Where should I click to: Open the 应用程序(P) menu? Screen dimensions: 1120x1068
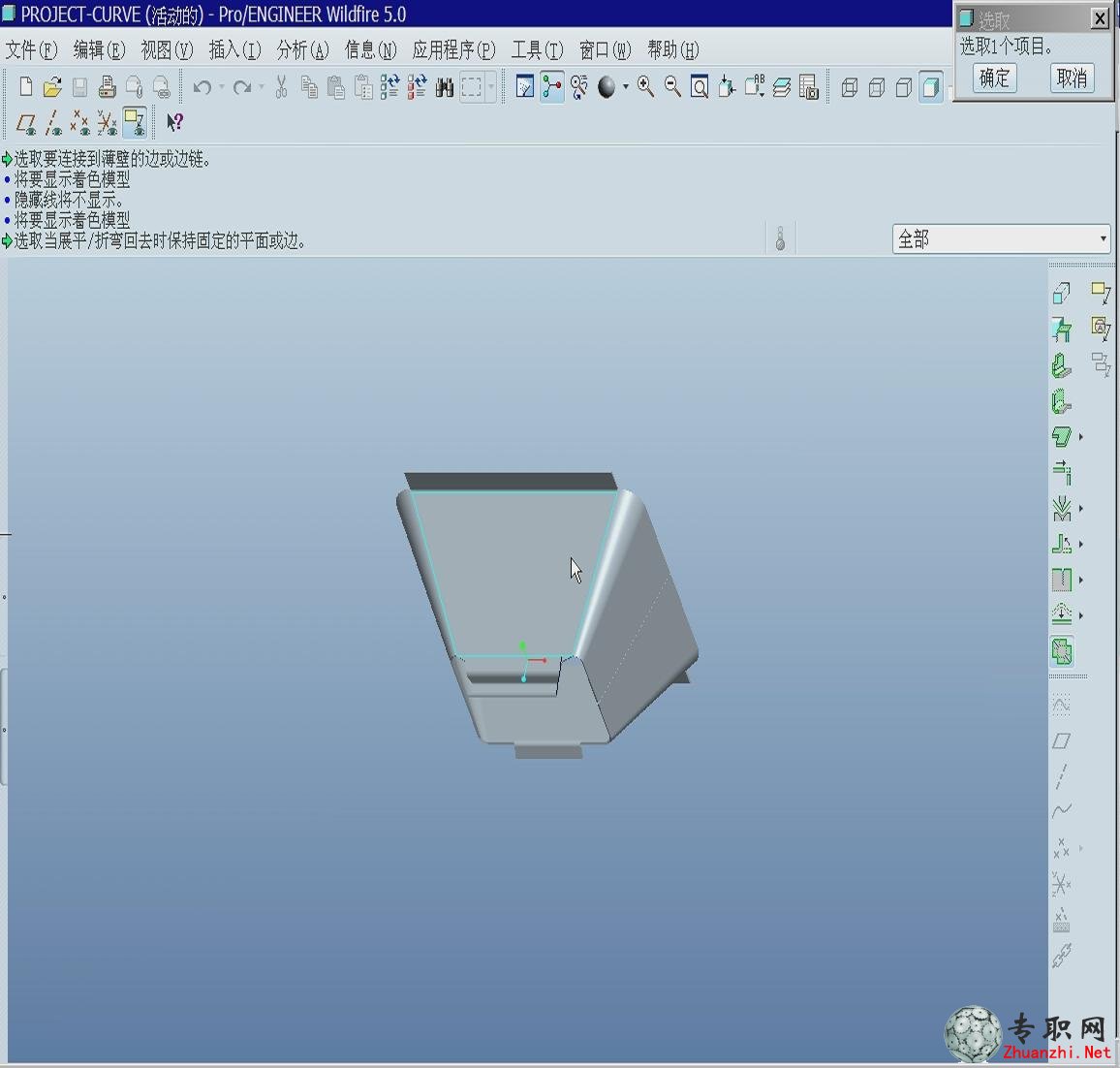pos(453,50)
